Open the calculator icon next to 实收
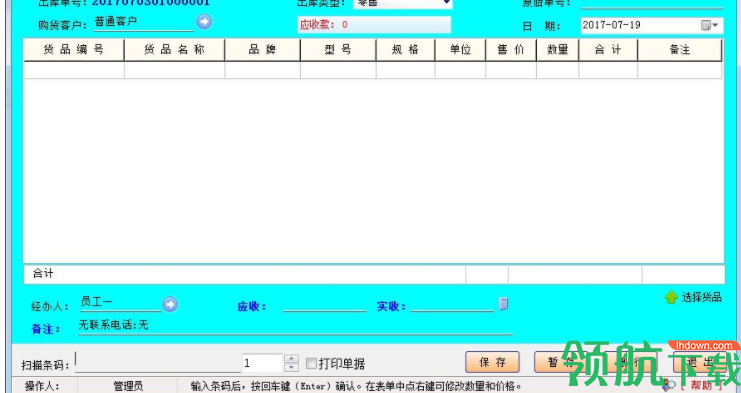Image resolution: width=741 pixels, height=393 pixels. click(503, 304)
